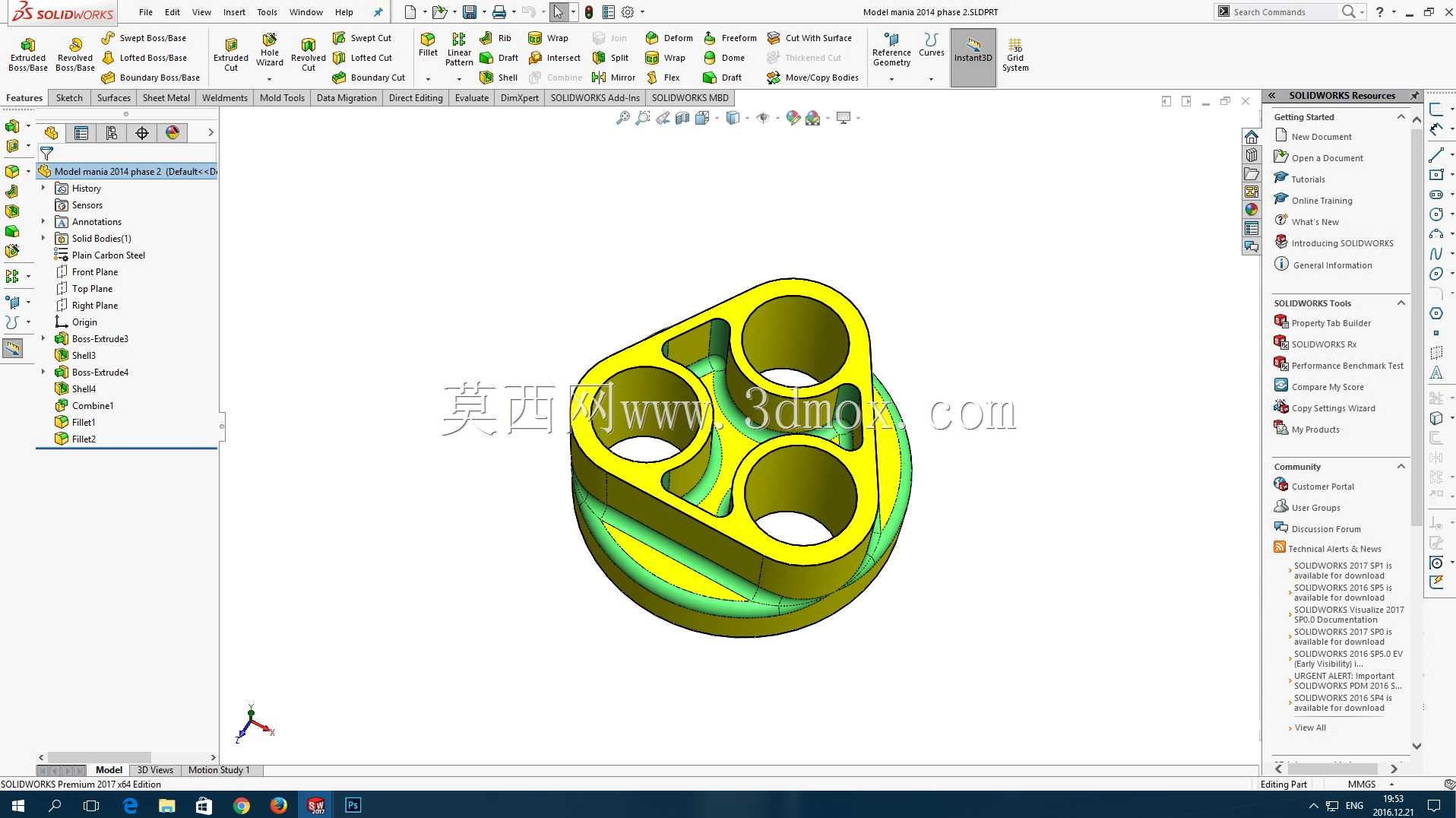Open Chrome from the taskbar

coord(242,805)
